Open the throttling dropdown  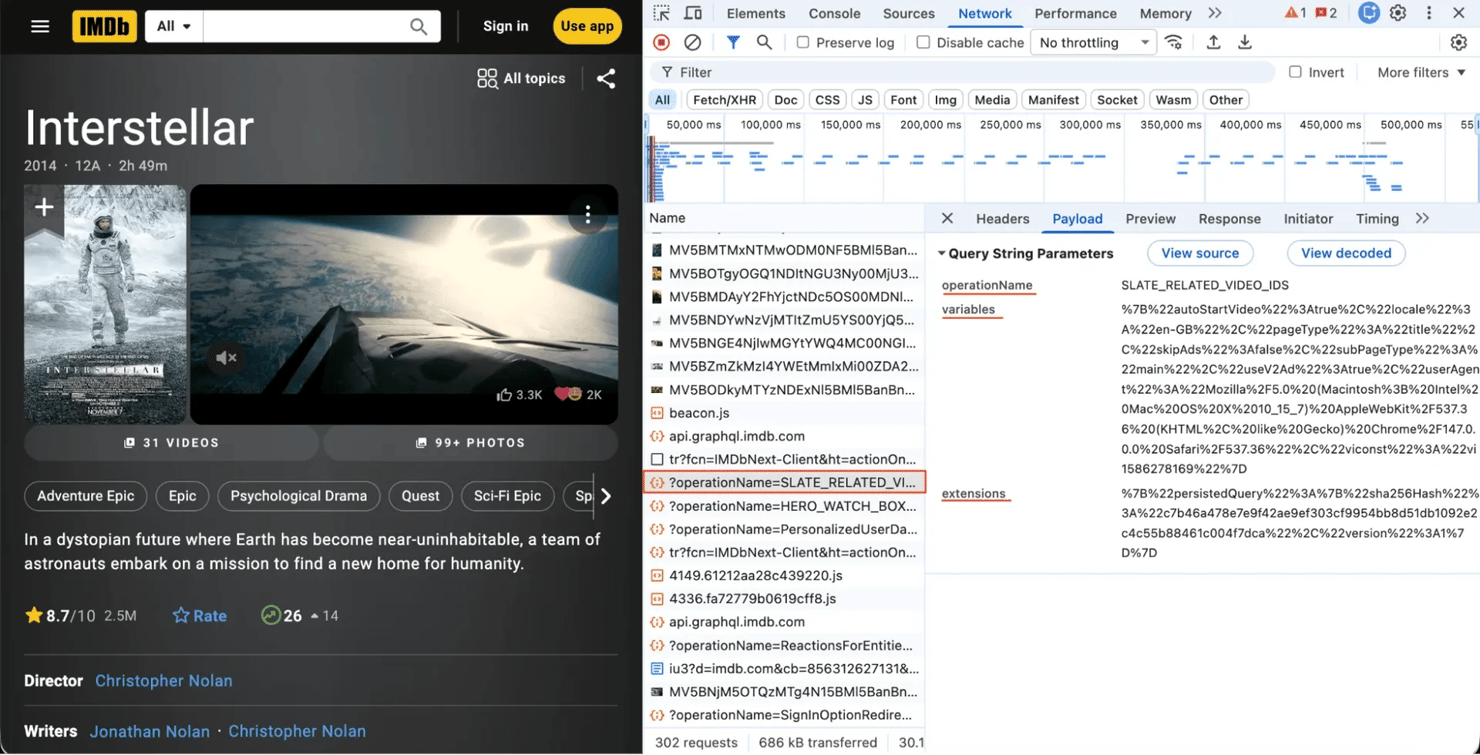click(1093, 42)
